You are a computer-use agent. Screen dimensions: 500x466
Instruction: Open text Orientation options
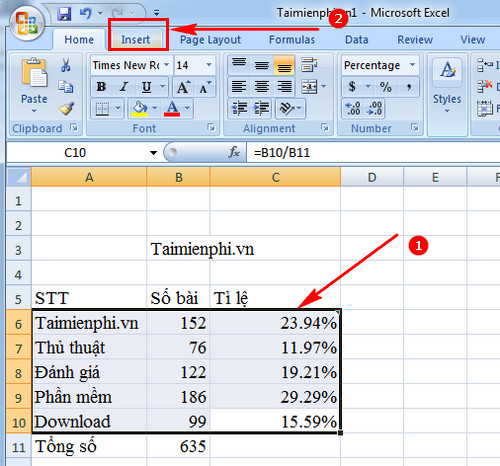(x=290, y=109)
